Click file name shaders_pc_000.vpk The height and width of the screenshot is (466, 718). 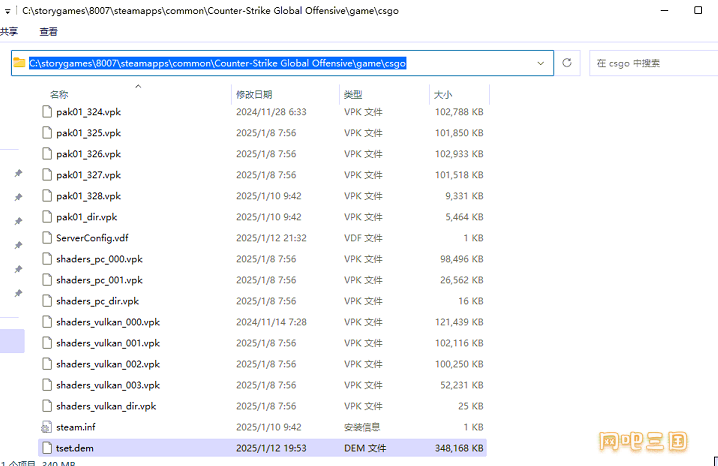point(99,260)
